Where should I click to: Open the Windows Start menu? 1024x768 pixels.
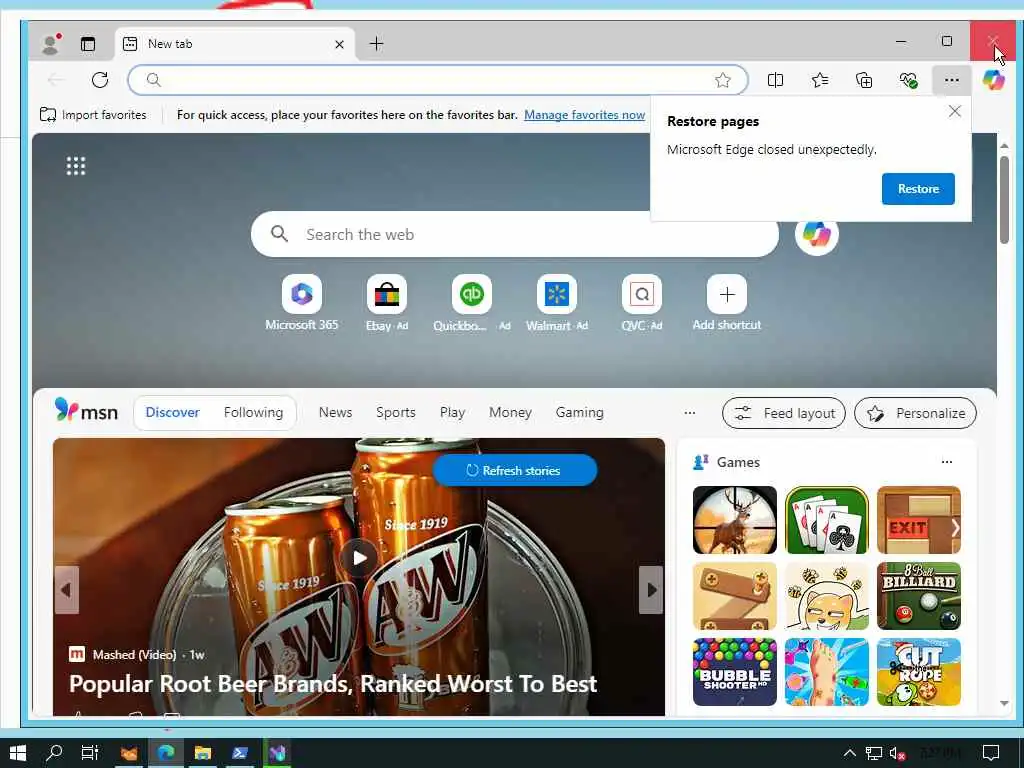tap(18, 753)
